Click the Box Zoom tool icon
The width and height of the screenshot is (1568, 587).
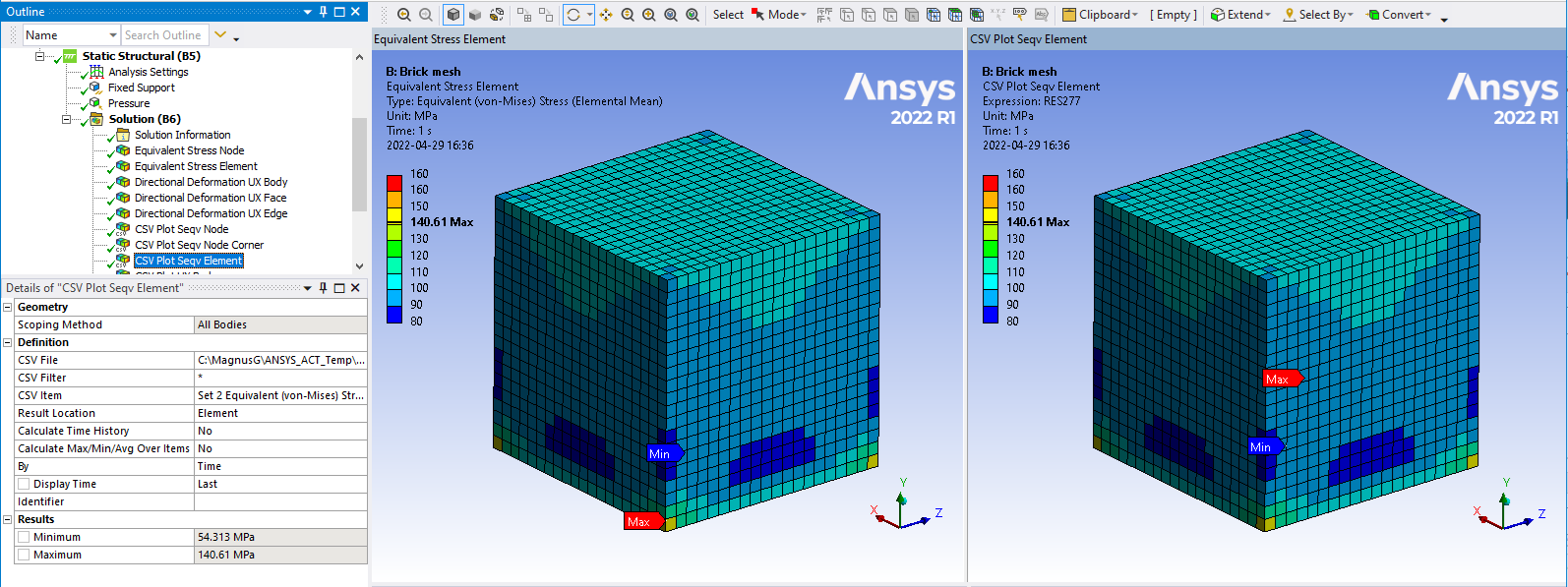(649, 15)
